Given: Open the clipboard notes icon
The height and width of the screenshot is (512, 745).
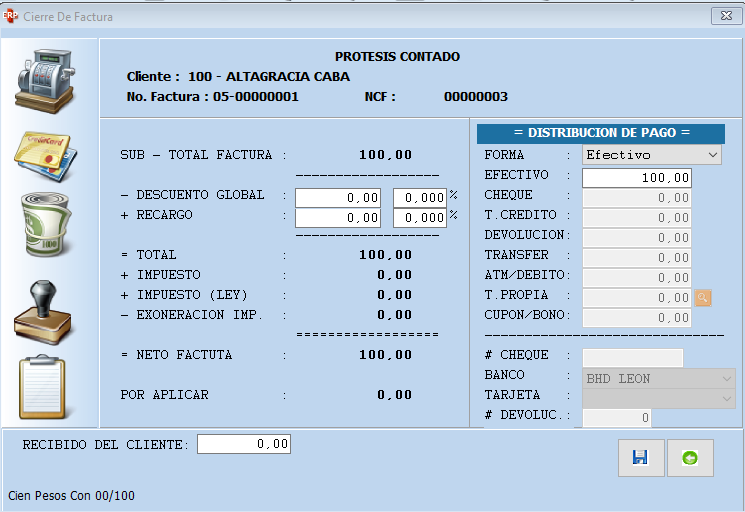Looking at the screenshot, I should pyautogui.click(x=45, y=386).
